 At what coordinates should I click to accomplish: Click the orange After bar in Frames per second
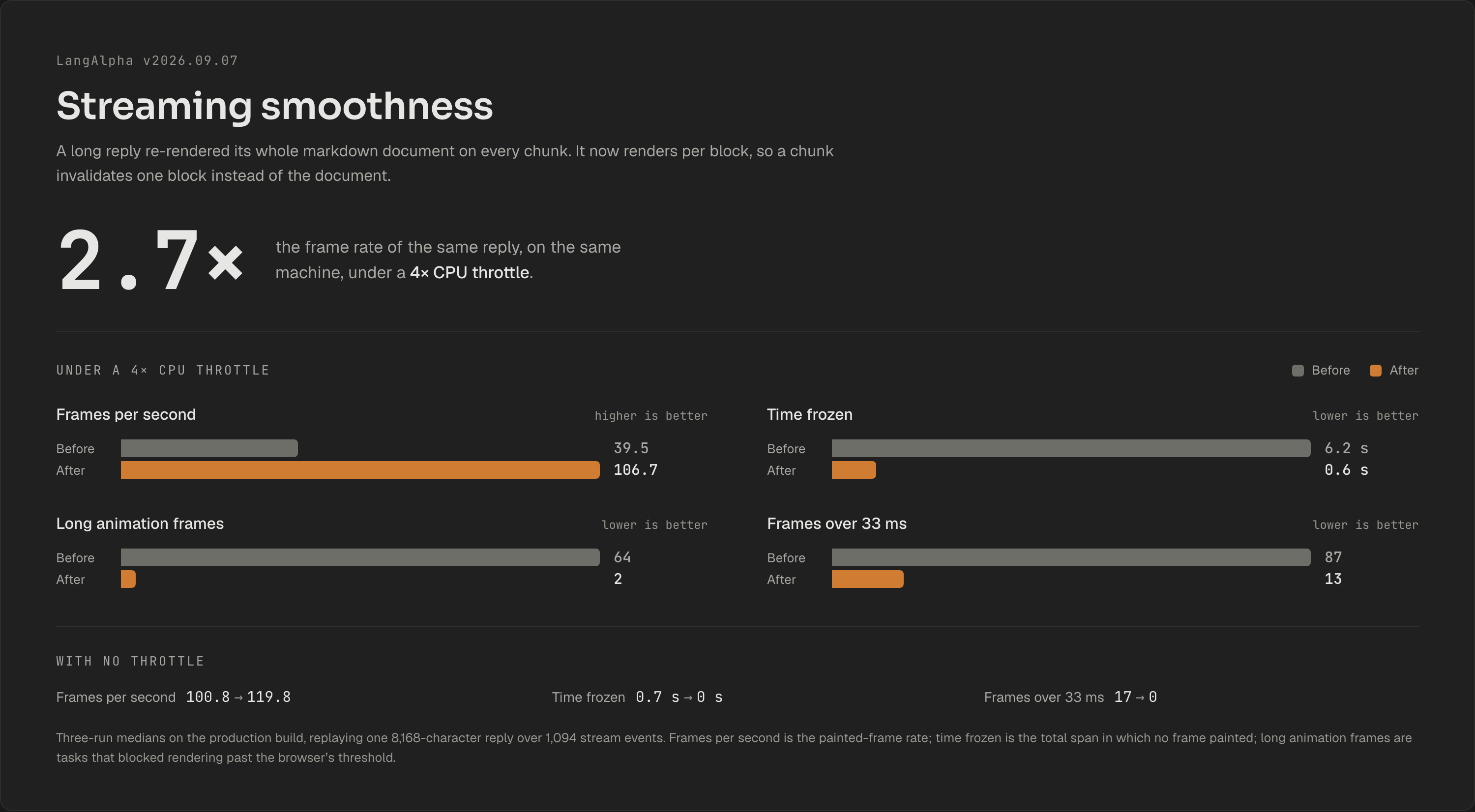pyautogui.click(x=360, y=470)
